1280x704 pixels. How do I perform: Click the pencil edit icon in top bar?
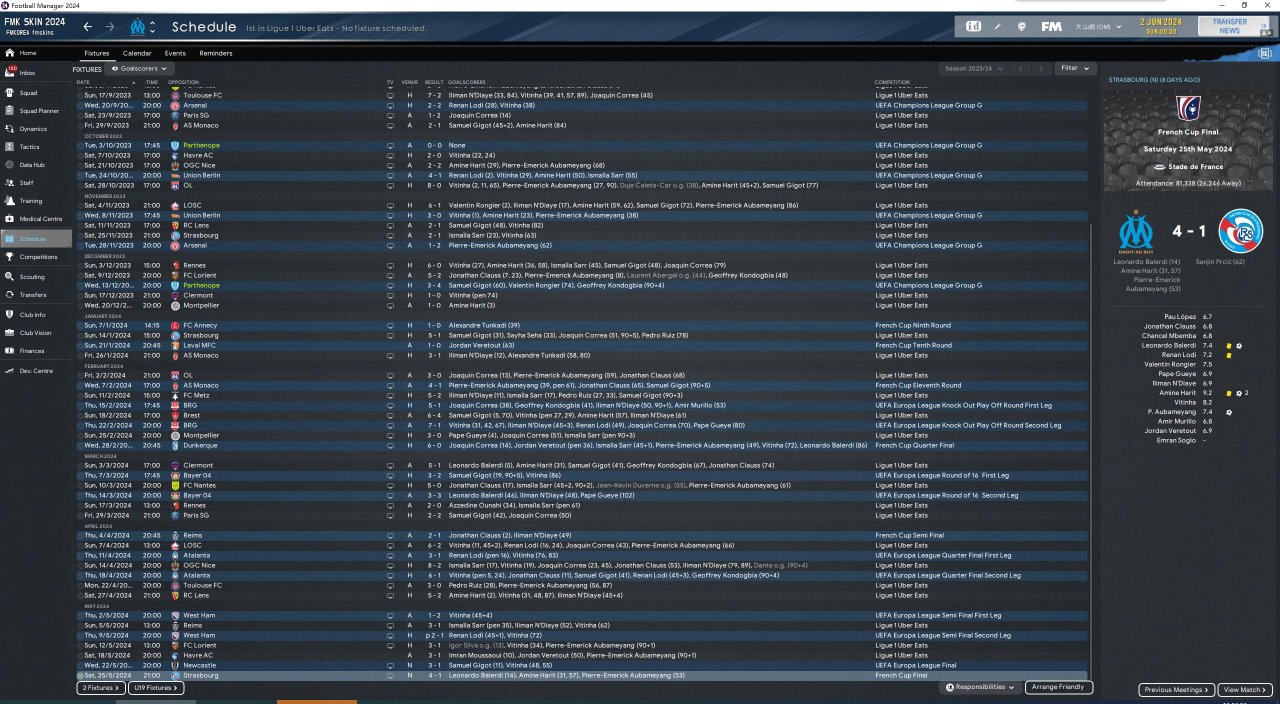coord(997,26)
